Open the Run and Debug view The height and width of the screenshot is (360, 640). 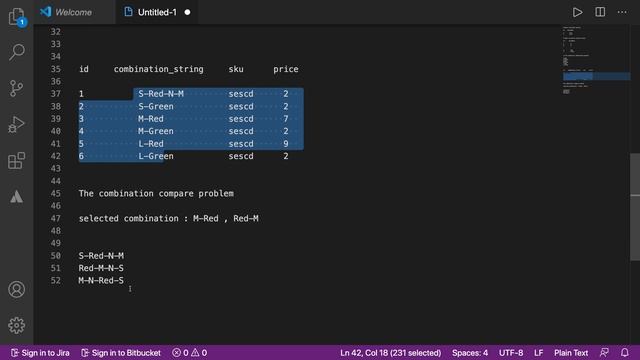tap(16, 124)
